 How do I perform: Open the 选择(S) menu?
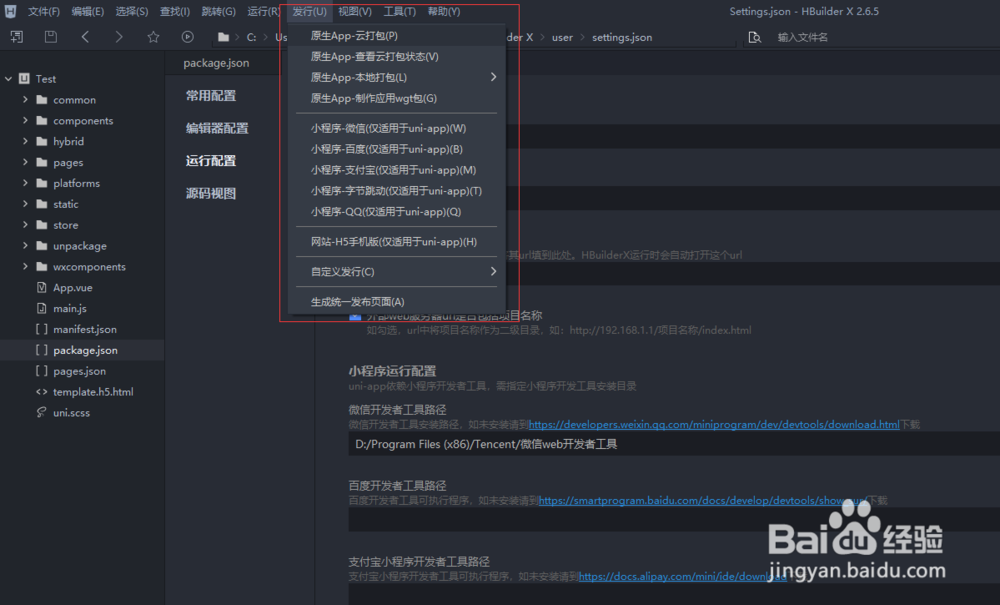point(131,11)
